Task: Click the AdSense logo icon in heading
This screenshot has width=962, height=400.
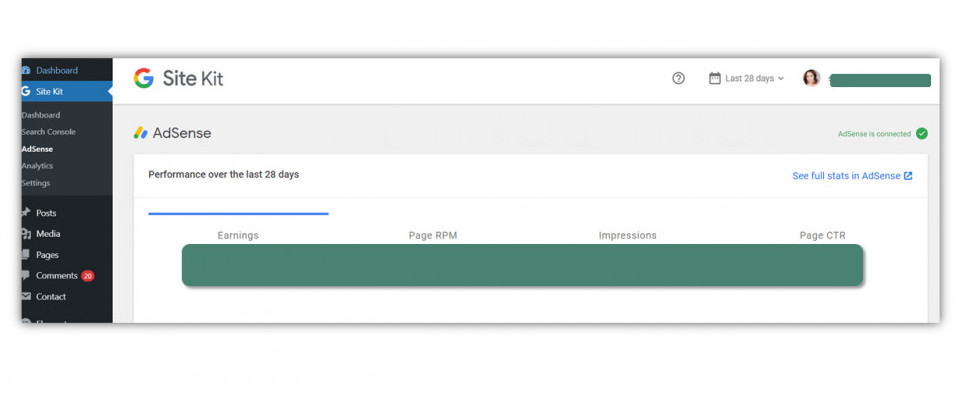Action: tap(140, 133)
